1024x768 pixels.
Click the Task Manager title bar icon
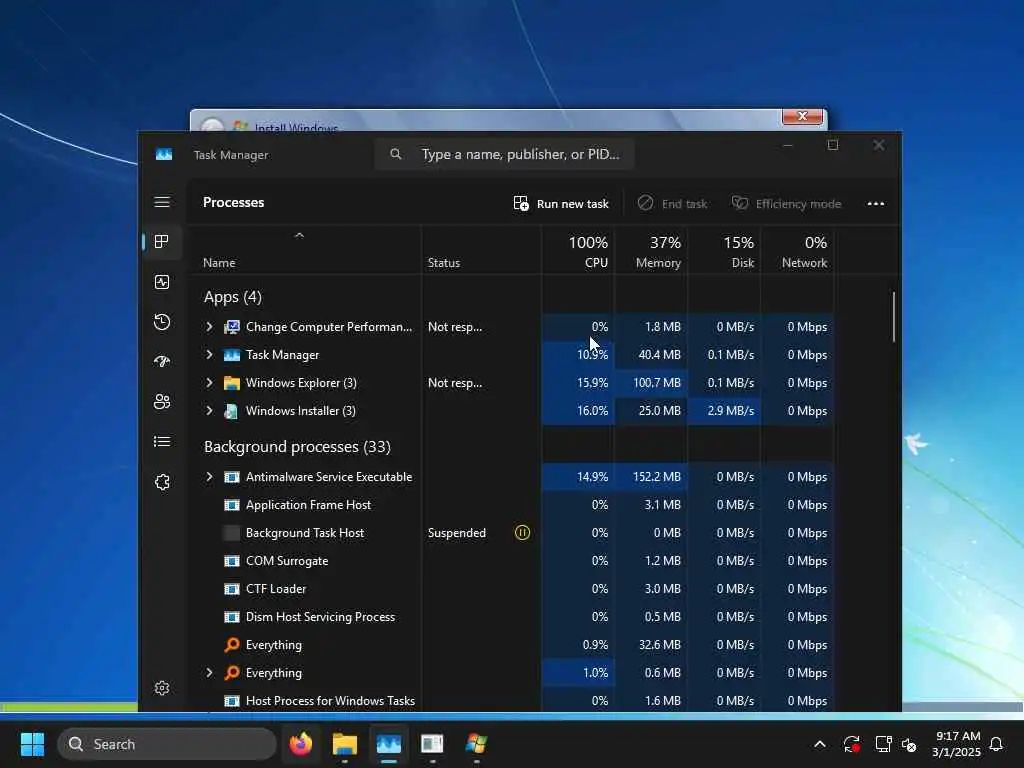click(x=164, y=154)
